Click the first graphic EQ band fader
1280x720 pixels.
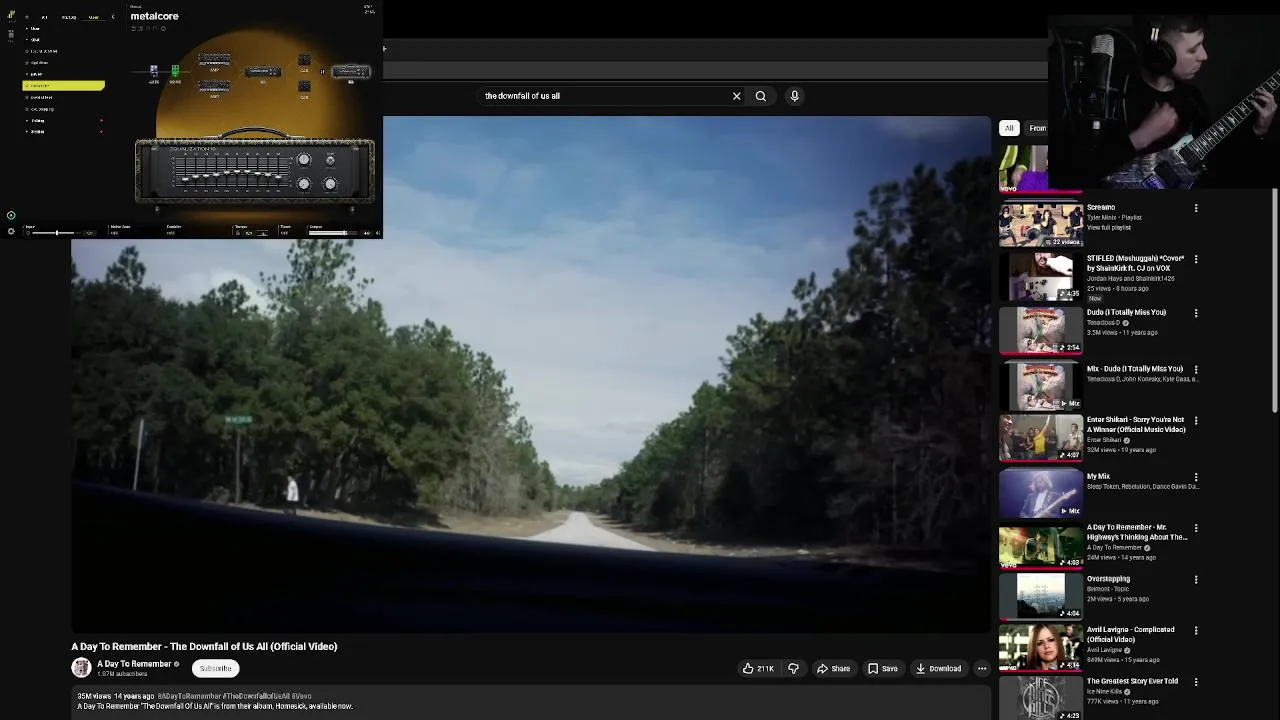(x=185, y=179)
